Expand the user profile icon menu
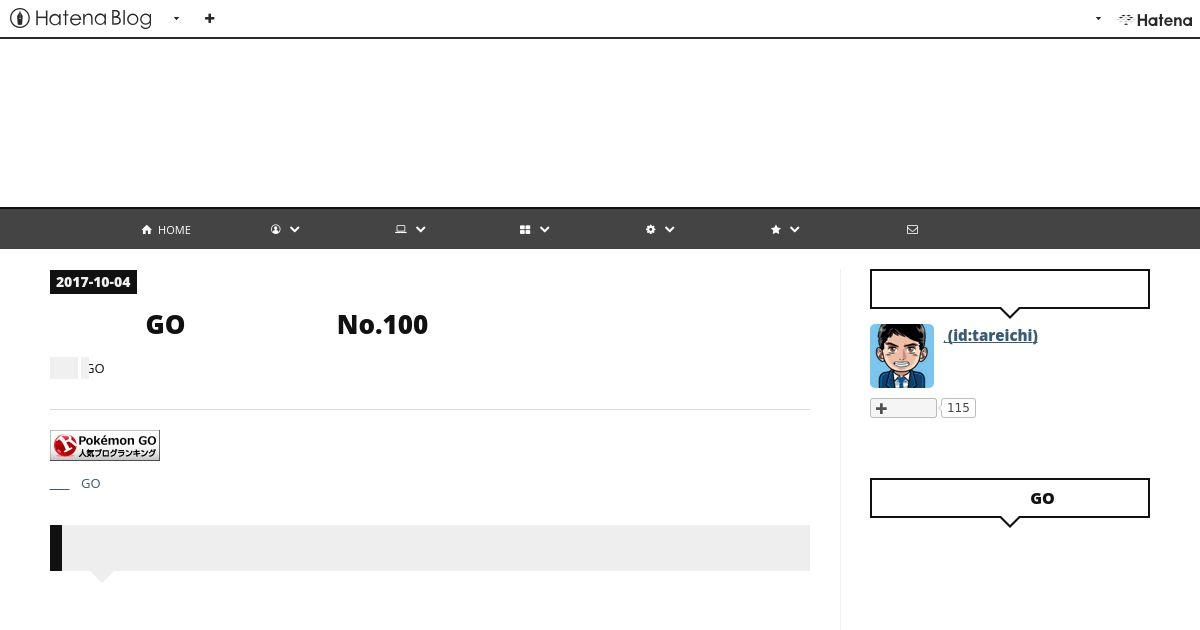This screenshot has height=630, width=1200. pyautogui.click(x=285, y=230)
